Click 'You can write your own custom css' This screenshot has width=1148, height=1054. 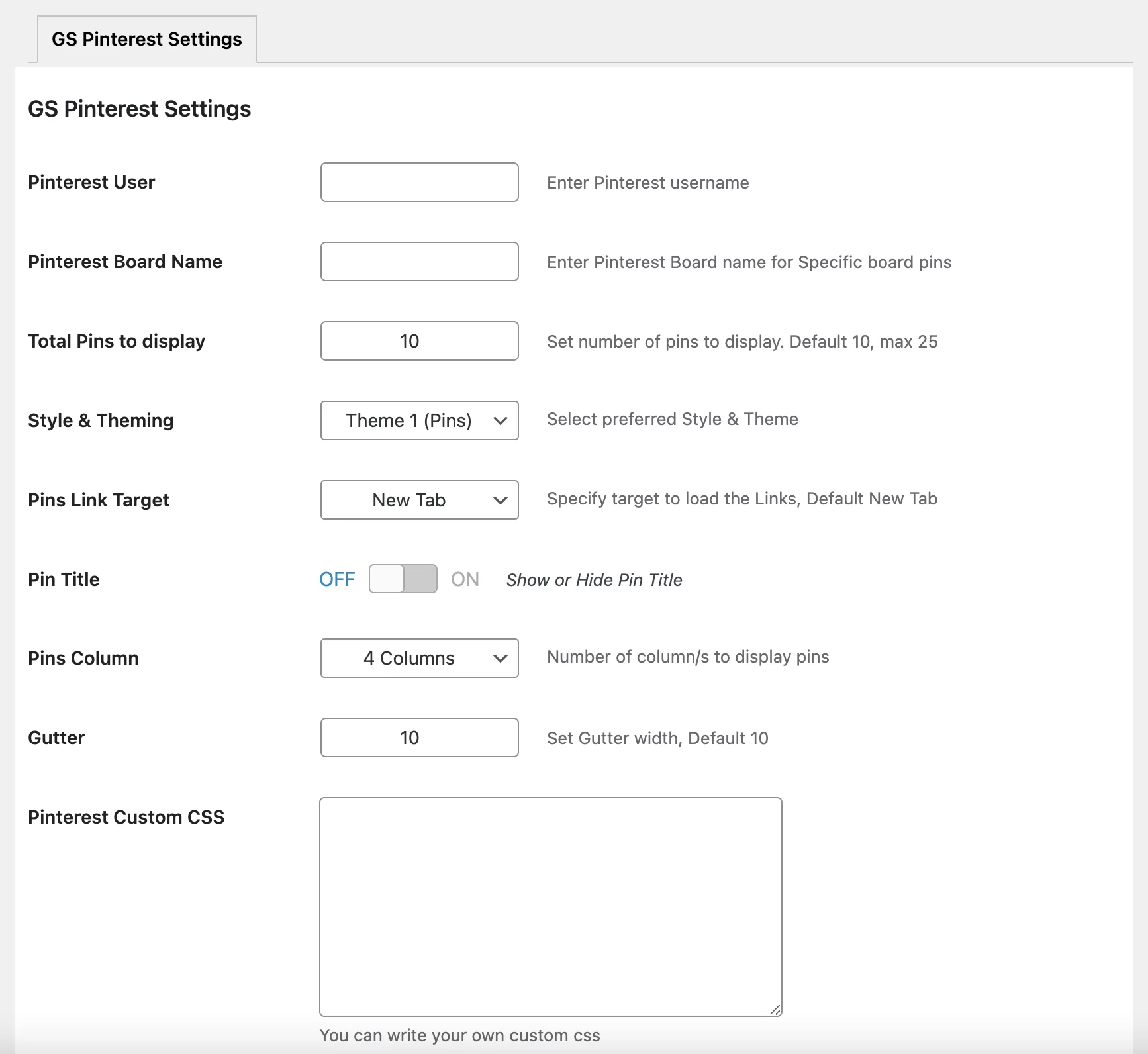tap(459, 1035)
